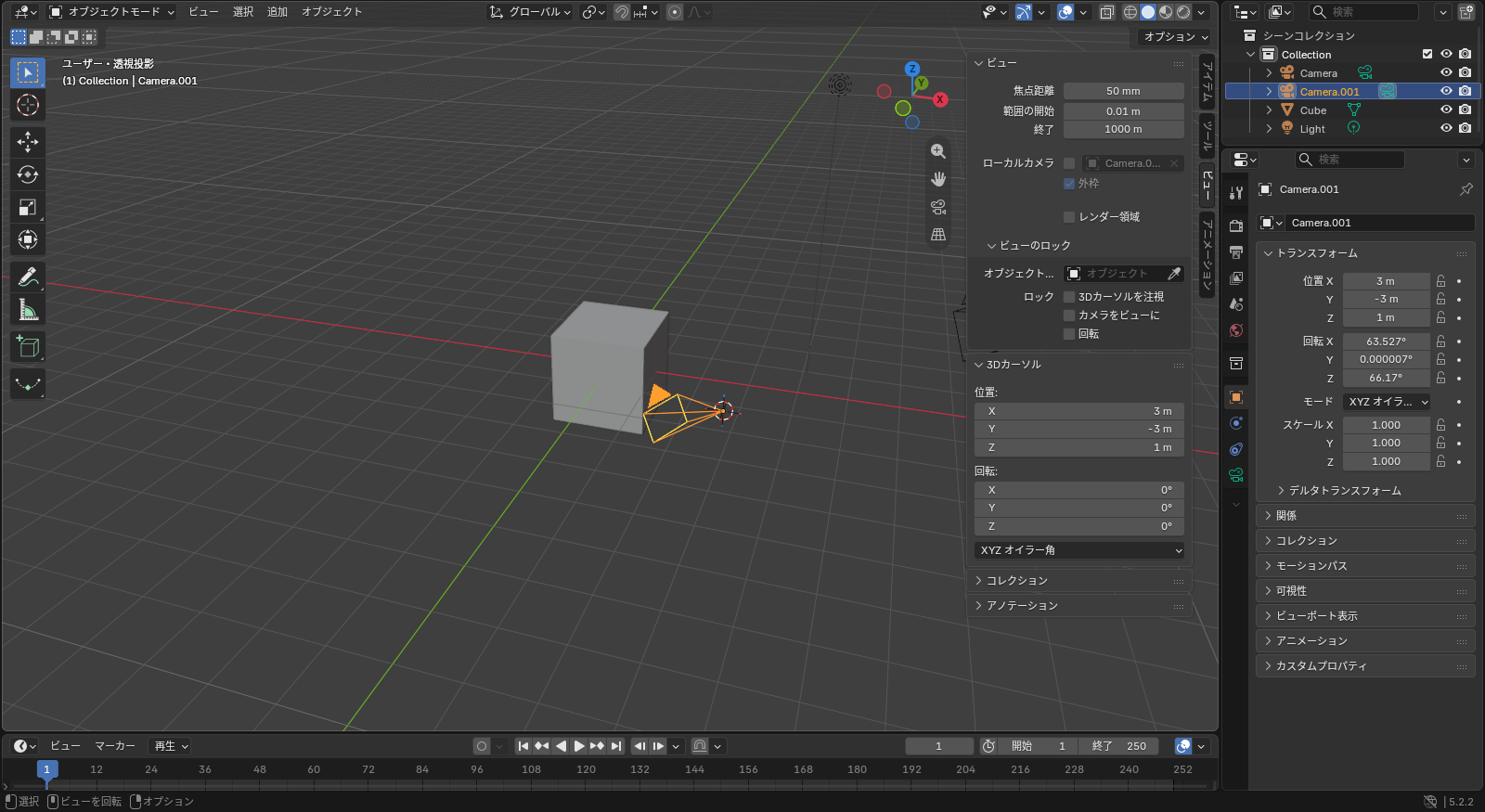The height and width of the screenshot is (812, 1485).
Task: Click the pan view hand icon
Action: click(938, 179)
